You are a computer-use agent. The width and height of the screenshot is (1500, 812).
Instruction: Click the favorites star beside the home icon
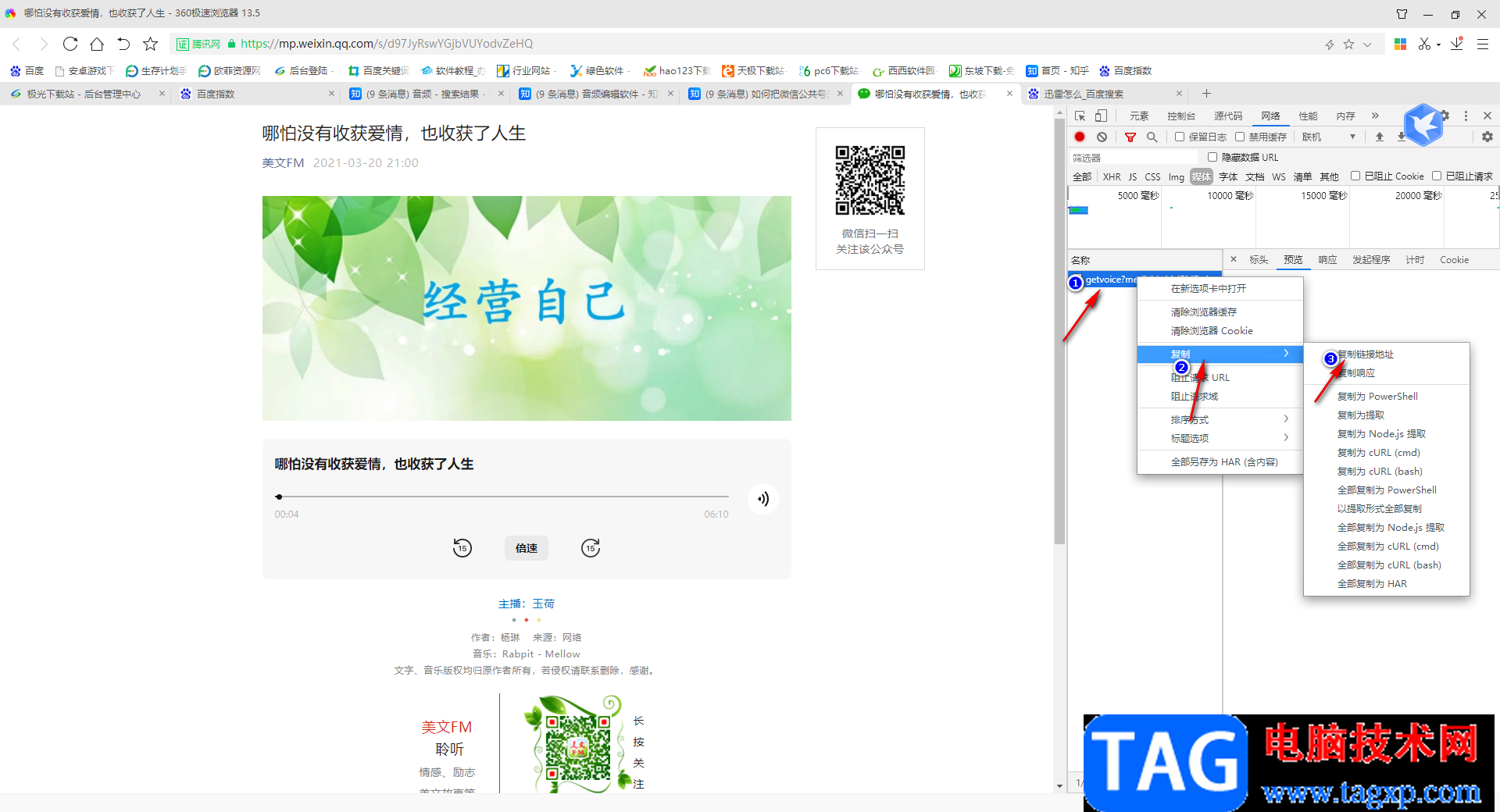pos(151,44)
